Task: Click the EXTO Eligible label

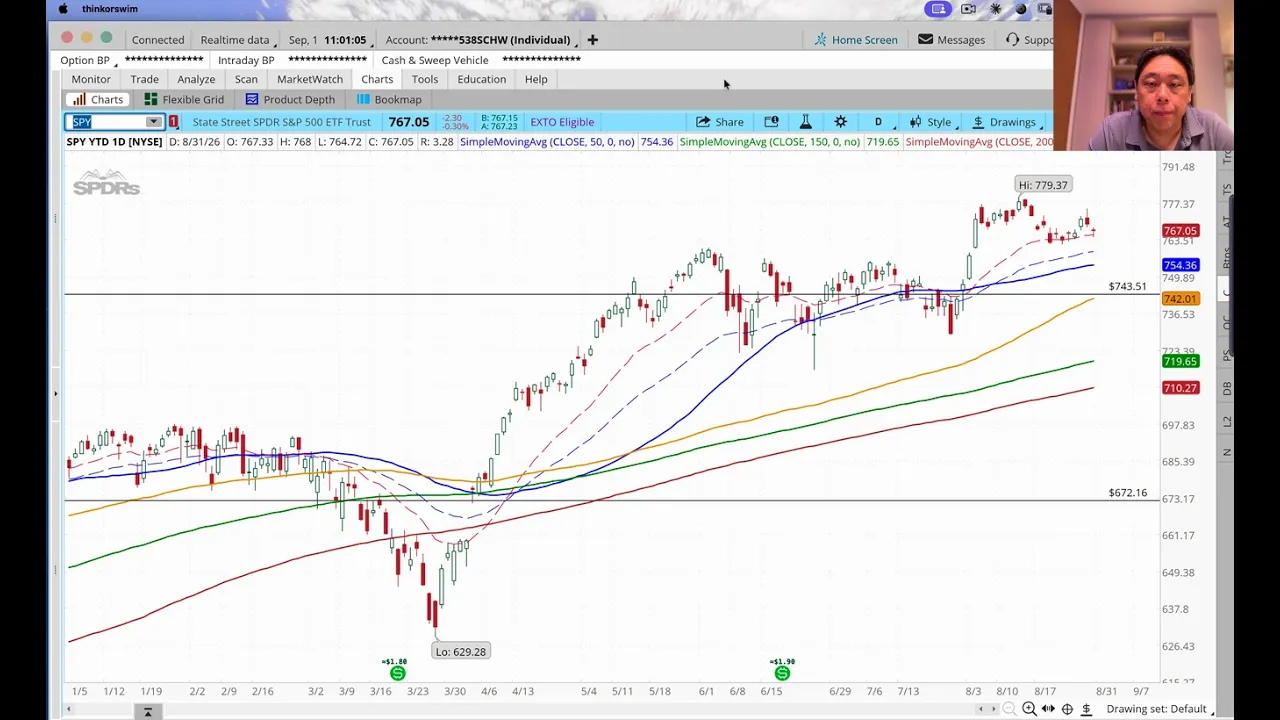Action: point(562,122)
